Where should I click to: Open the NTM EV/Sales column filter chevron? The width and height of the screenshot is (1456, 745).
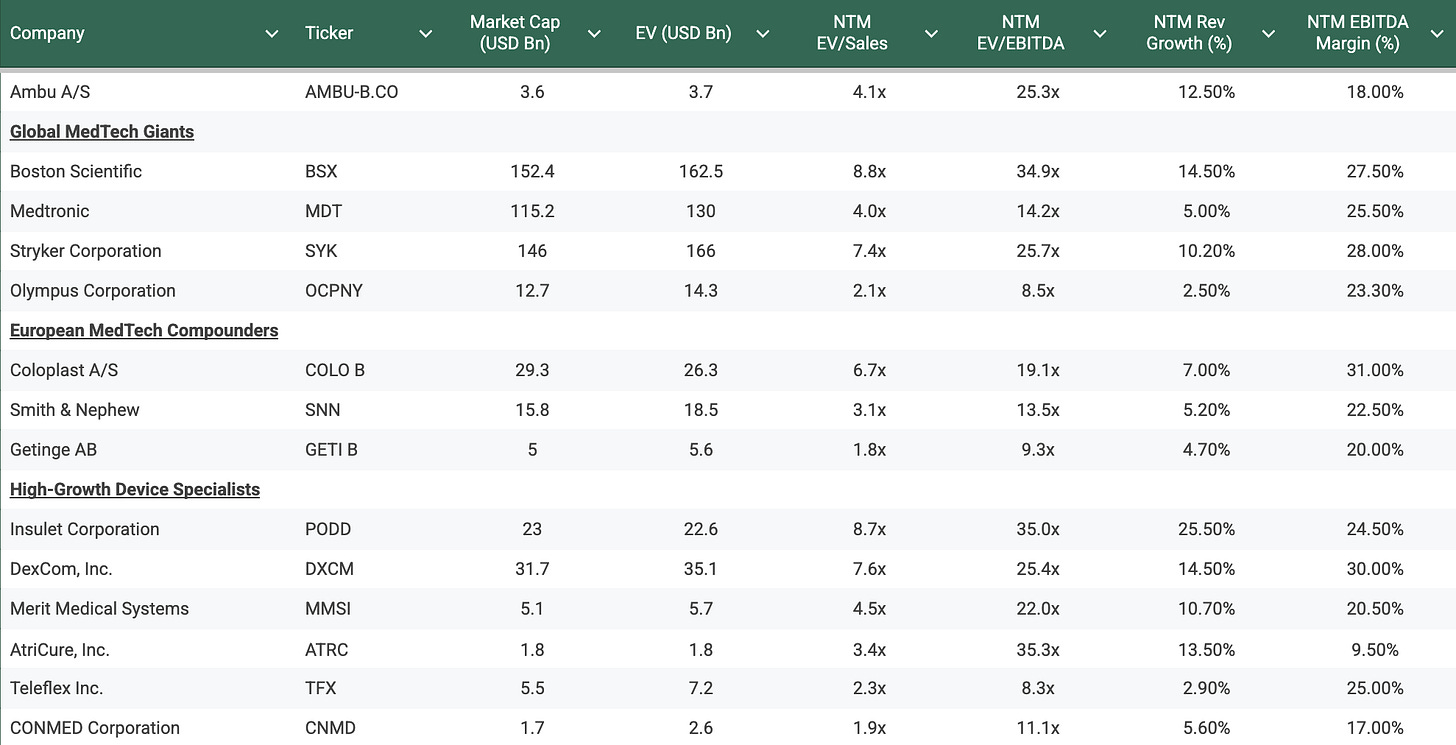(931, 34)
